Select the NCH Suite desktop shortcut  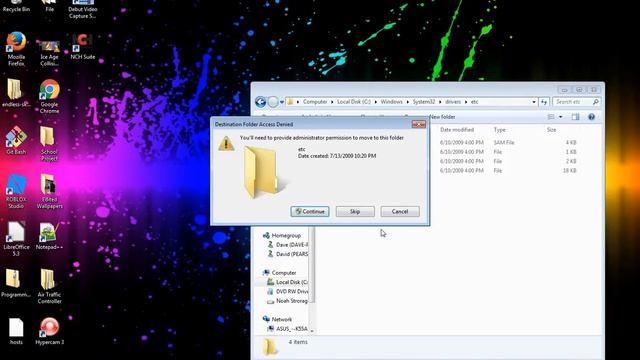point(83,46)
